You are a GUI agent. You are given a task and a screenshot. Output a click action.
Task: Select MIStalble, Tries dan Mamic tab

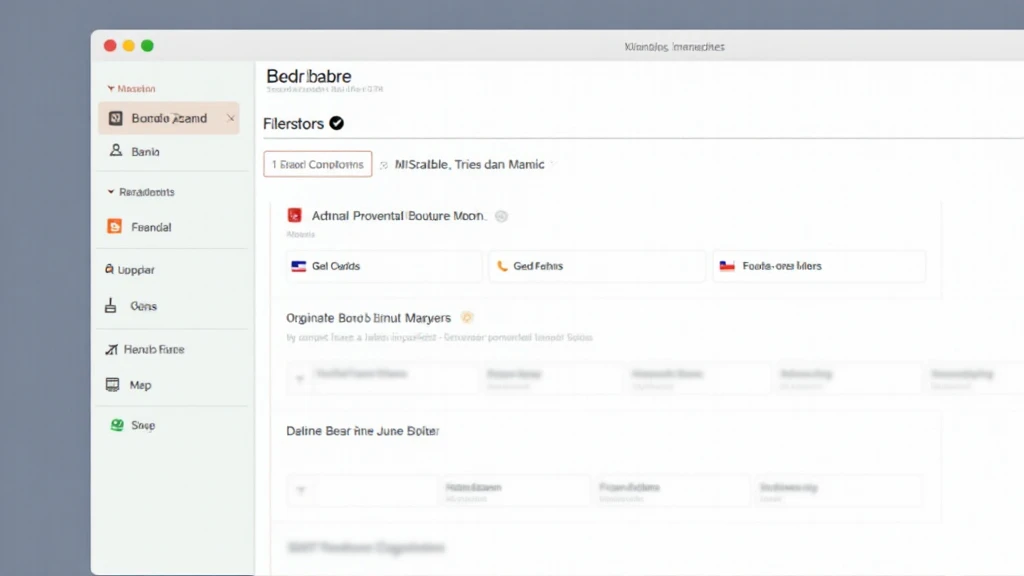click(x=470, y=165)
